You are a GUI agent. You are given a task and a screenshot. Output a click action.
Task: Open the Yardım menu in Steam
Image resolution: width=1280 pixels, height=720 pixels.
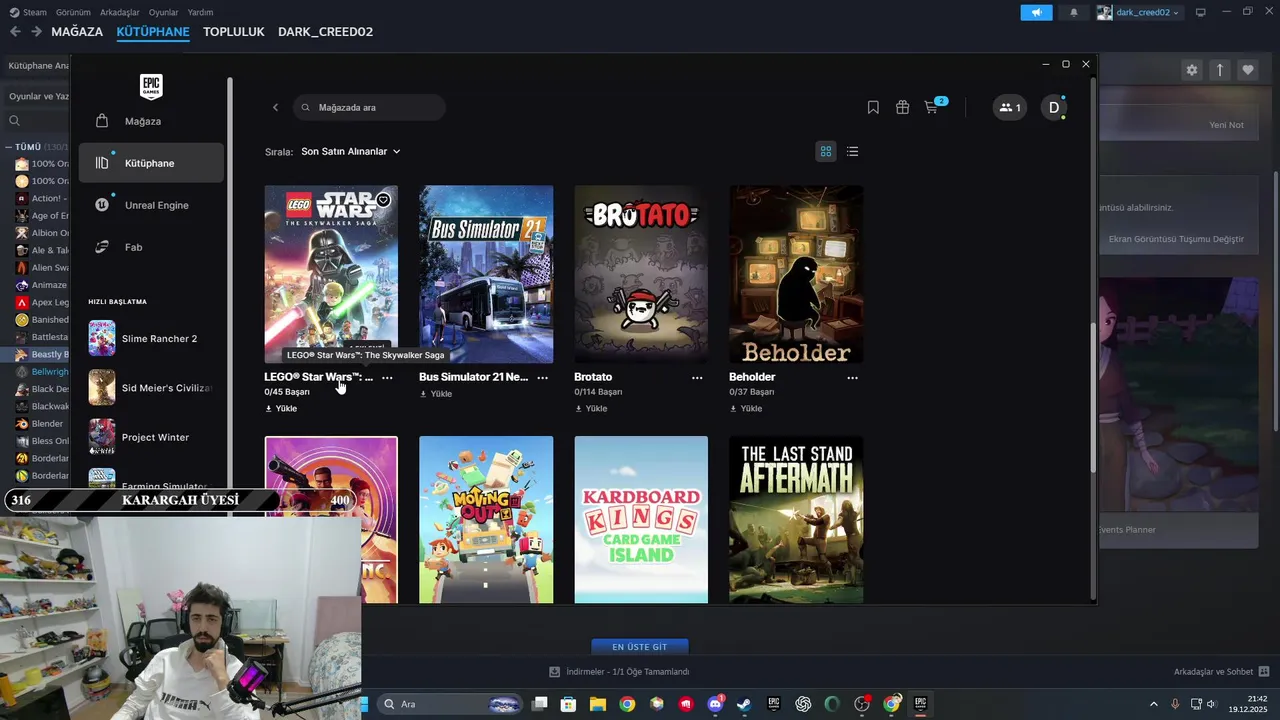(201, 12)
